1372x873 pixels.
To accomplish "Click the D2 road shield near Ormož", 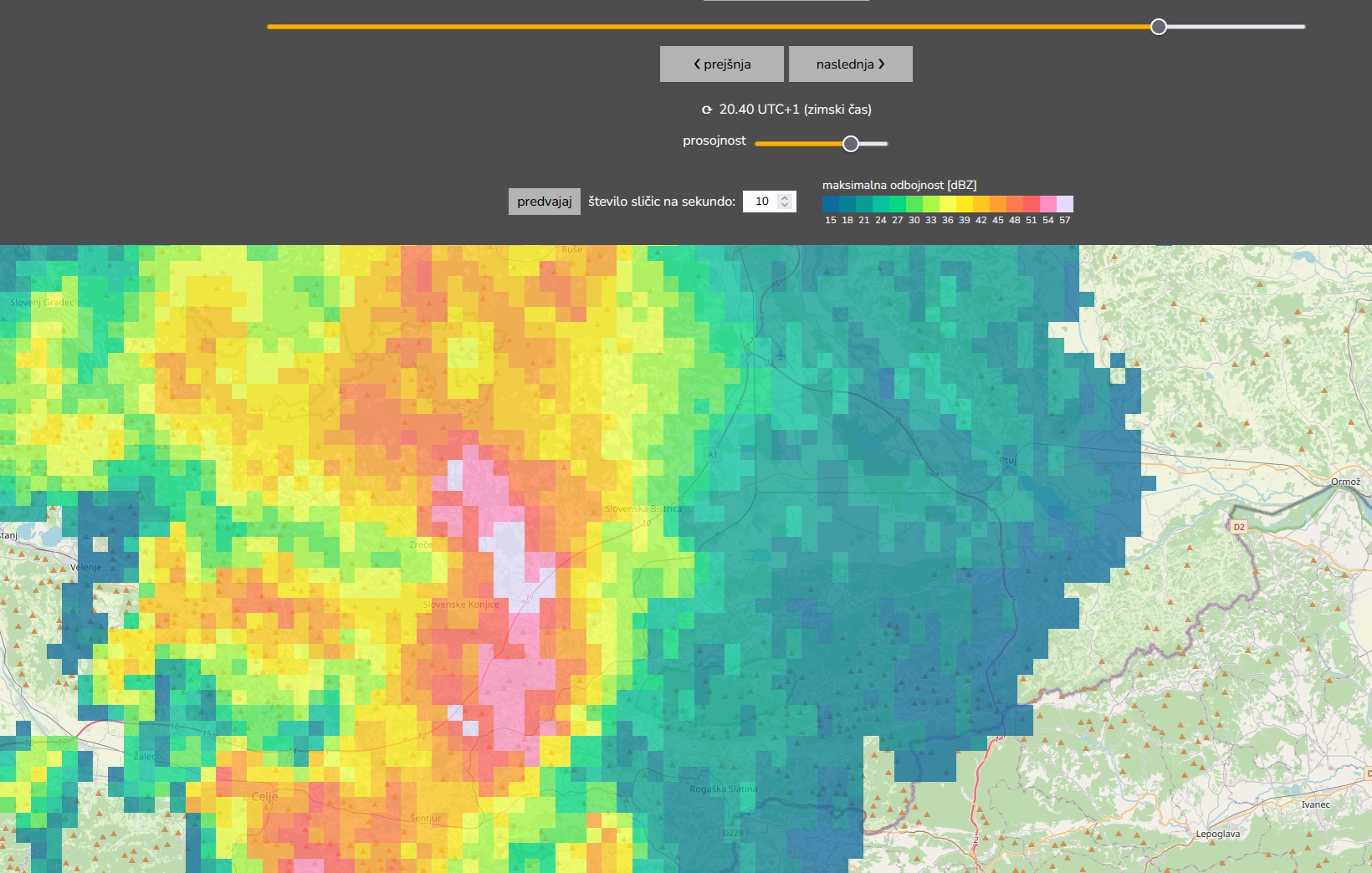I will point(1239,527).
